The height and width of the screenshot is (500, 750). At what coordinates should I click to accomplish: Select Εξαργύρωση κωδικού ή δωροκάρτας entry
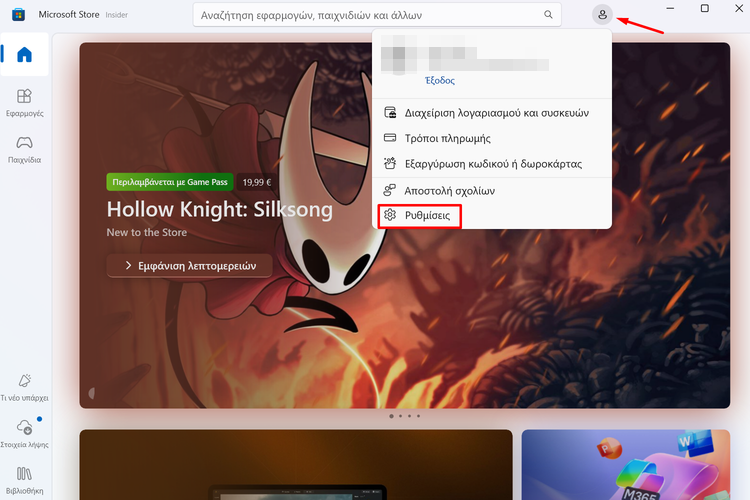click(x=492, y=164)
